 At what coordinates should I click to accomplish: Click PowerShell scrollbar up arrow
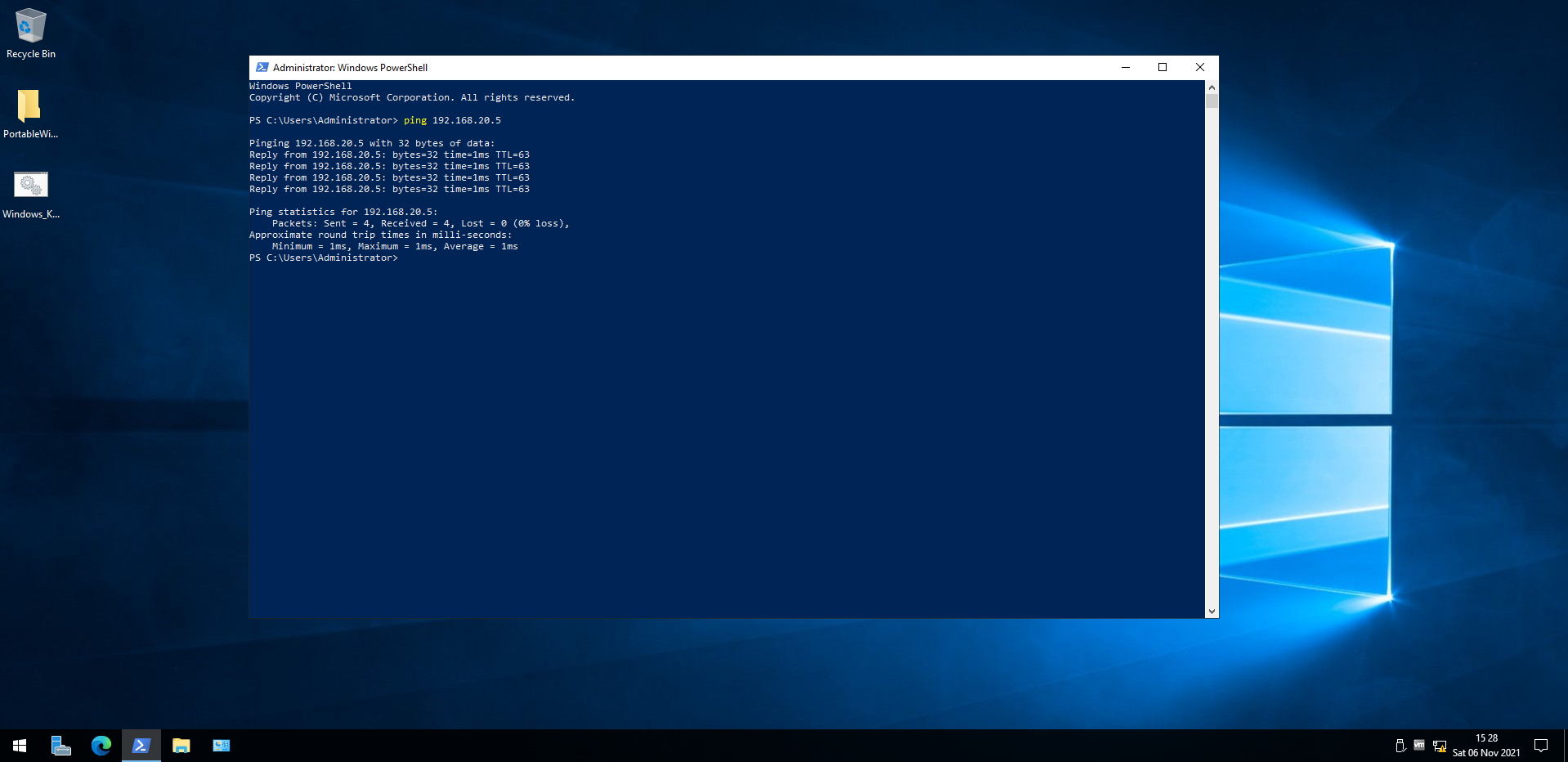[x=1212, y=87]
